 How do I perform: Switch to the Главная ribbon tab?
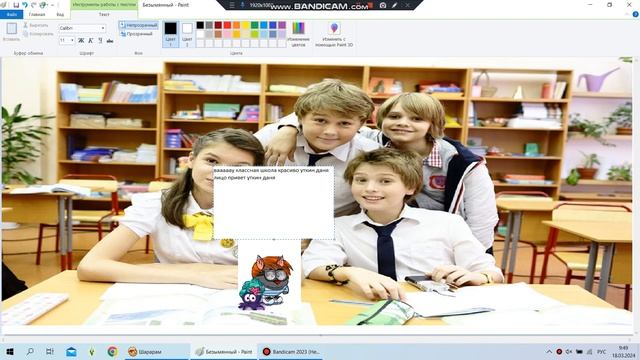click(37, 14)
